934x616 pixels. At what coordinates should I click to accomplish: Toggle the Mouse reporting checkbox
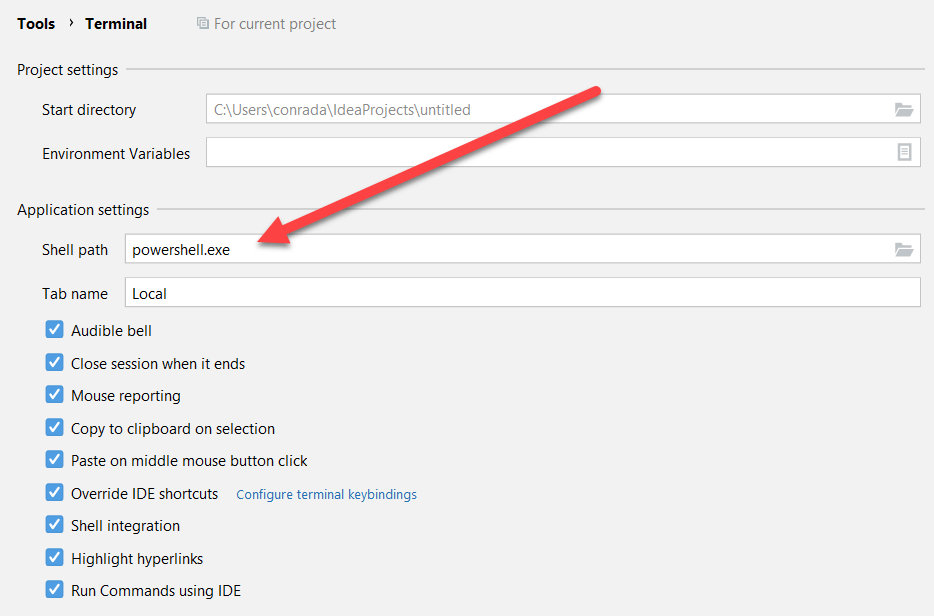(55, 395)
